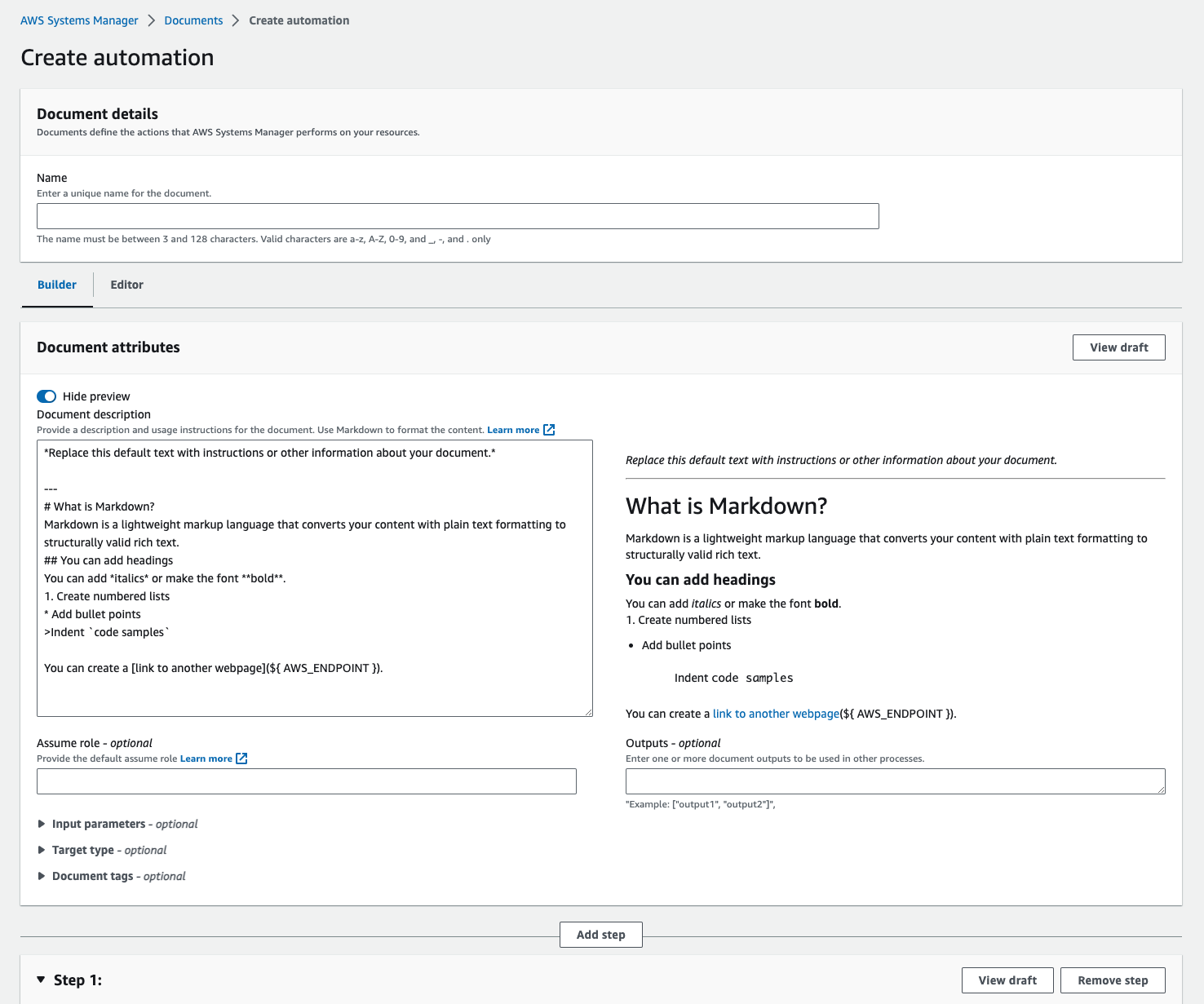Screen dimensions: 1204x1004
Task: Expand Input parameters section
Action: click(x=117, y=824)
